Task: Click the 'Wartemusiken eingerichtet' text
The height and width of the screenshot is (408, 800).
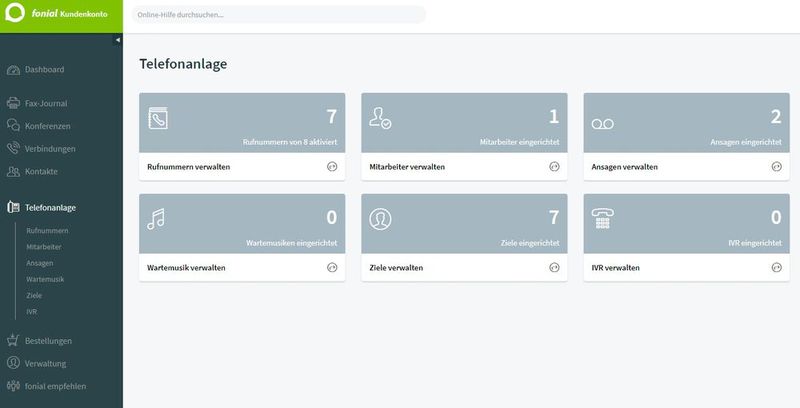Action: point(292,243)
